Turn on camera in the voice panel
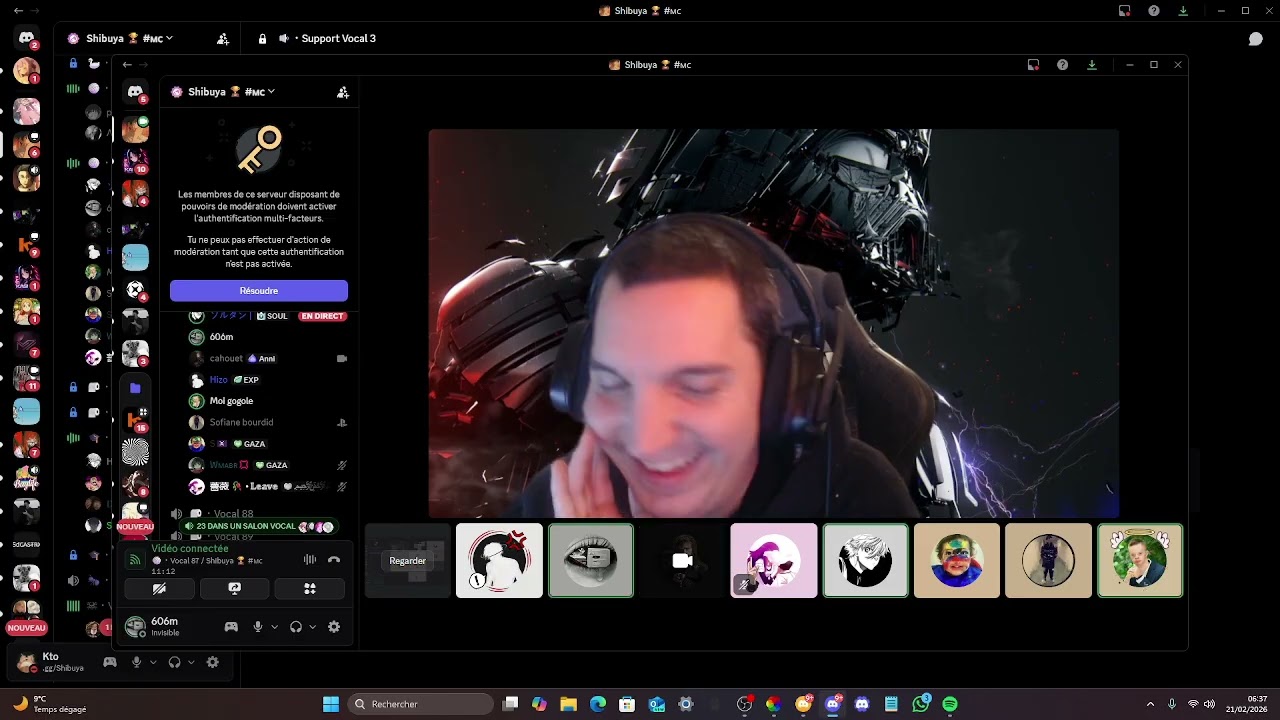This screenshot has height=720, width=1280. [x=159, y=589]
